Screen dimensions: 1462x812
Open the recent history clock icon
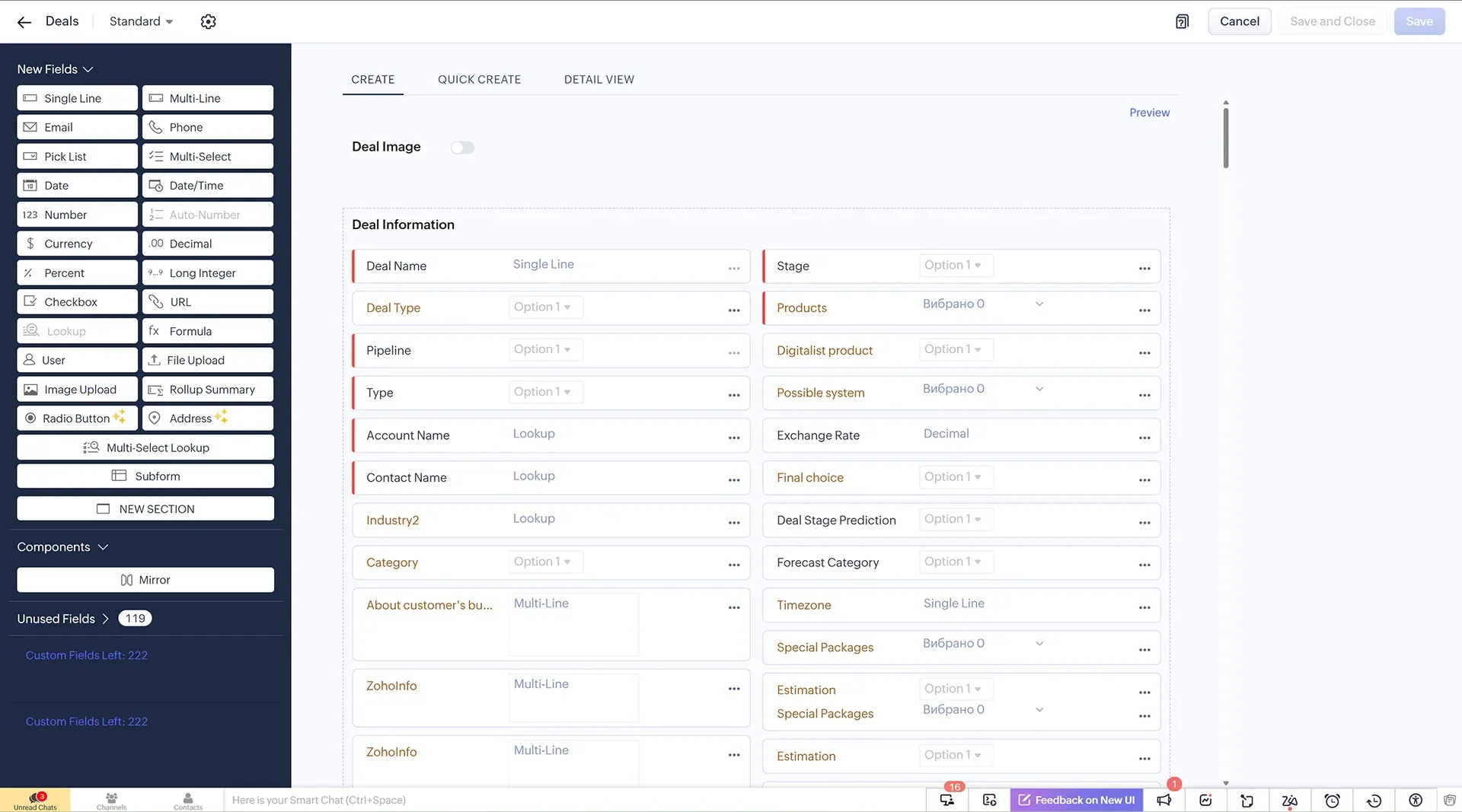(1374, 800)
